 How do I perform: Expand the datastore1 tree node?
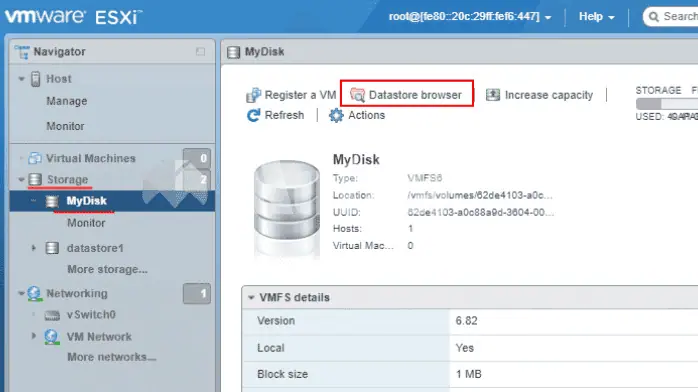click(x=33, y=248)
